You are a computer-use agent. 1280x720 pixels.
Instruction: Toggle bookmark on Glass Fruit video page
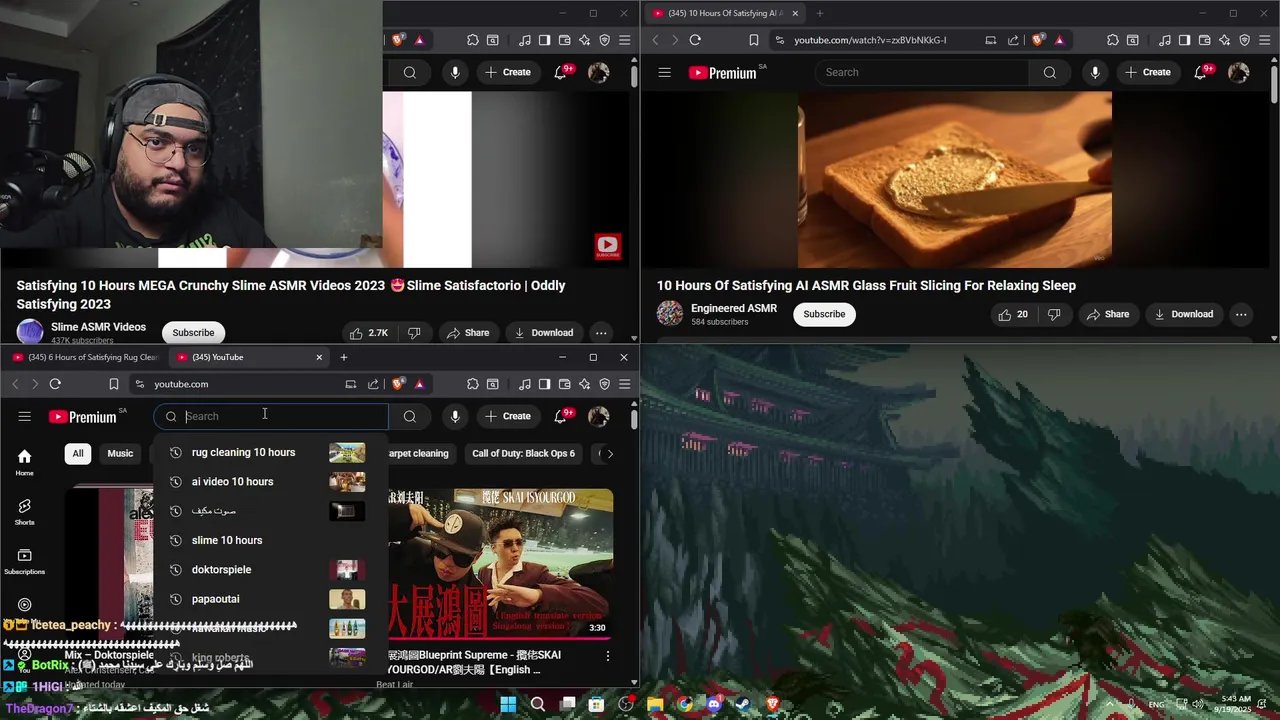(x=754, y=40)
